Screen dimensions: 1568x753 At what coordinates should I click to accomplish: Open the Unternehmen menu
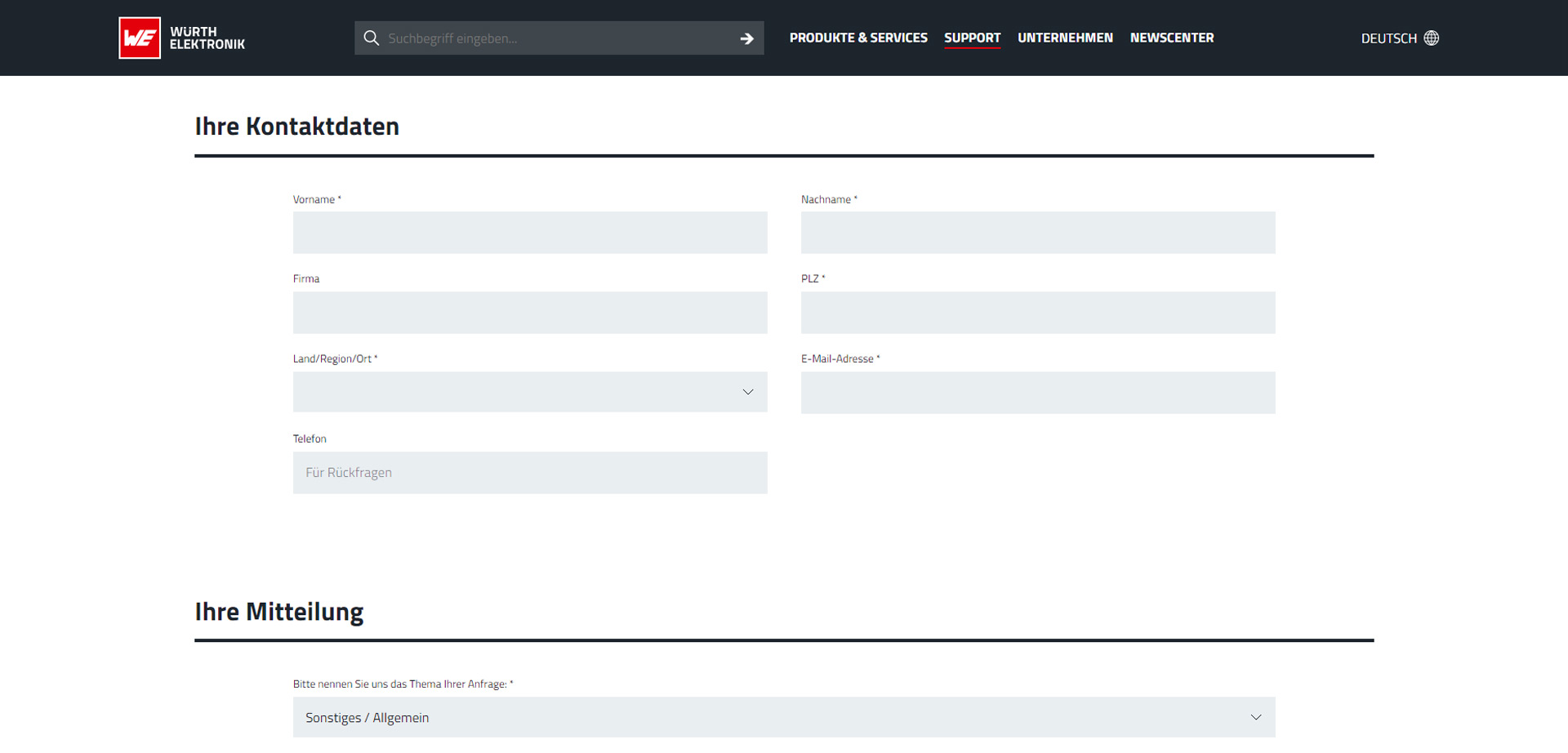pos(1065,38)
